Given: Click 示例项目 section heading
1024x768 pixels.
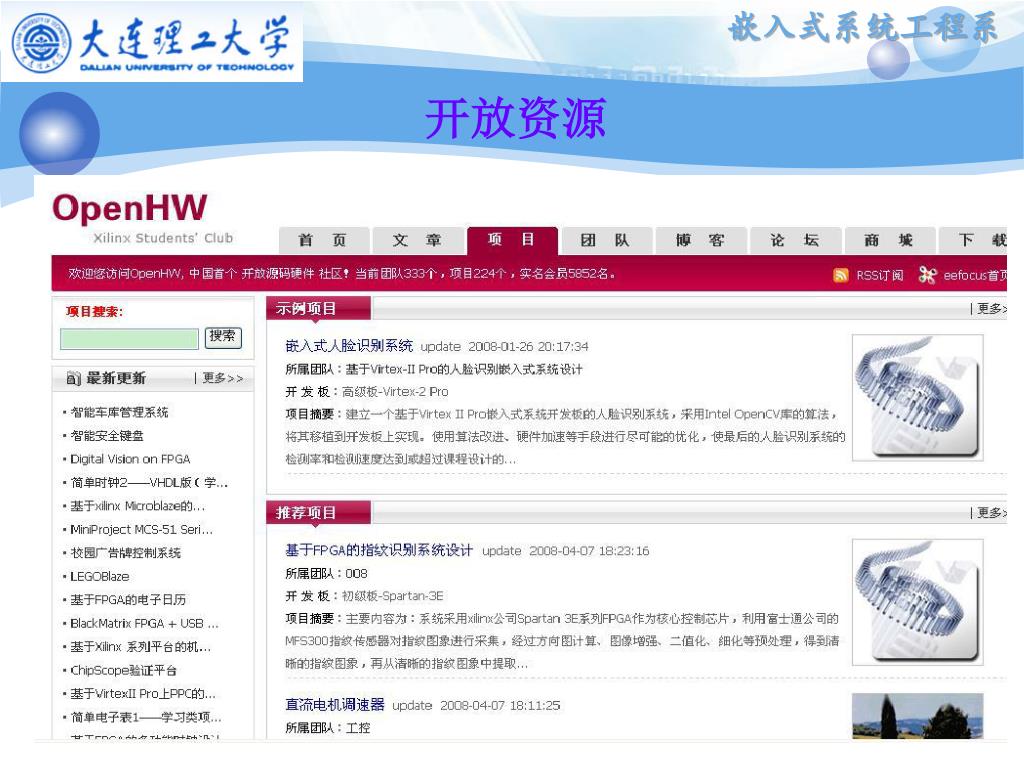Looking at the screenshot, I should coord(306,308).
